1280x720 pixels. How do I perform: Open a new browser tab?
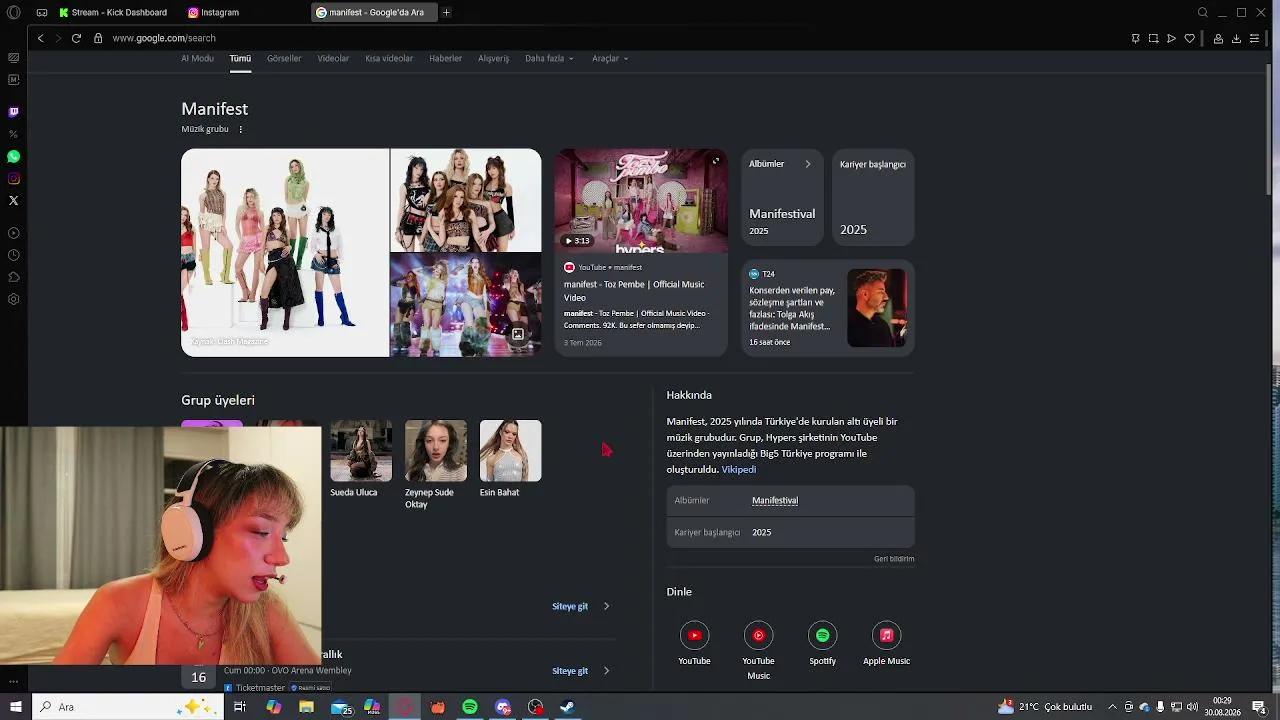446,13
